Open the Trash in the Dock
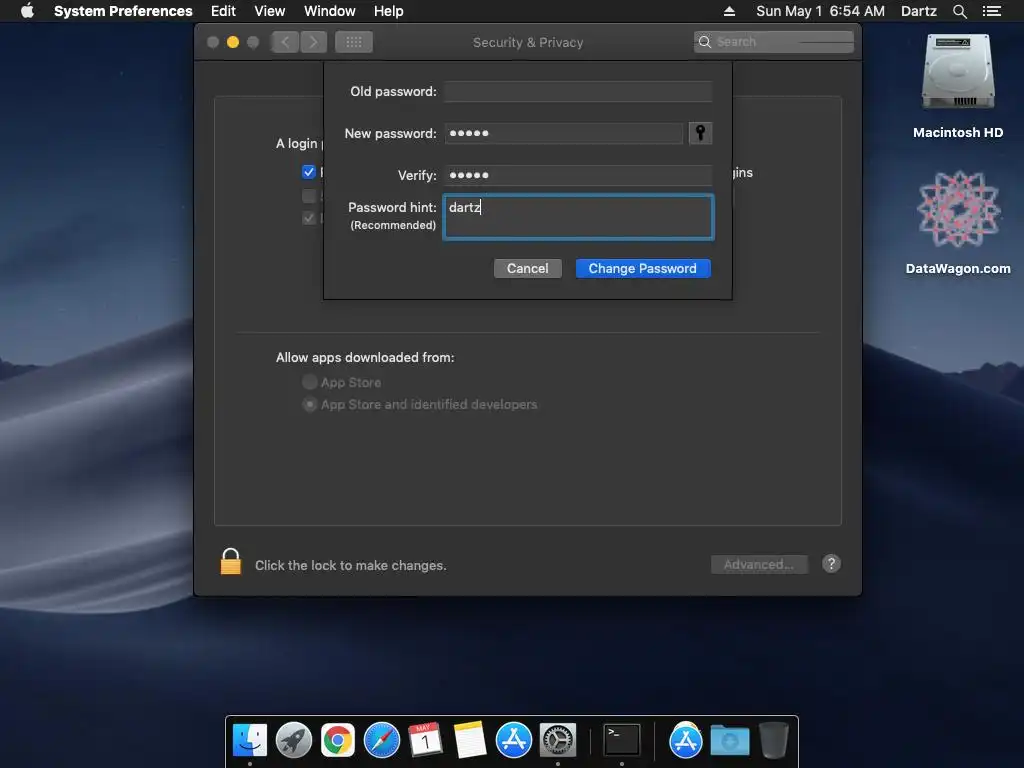The image size is (1024, 768). (773, 741)
